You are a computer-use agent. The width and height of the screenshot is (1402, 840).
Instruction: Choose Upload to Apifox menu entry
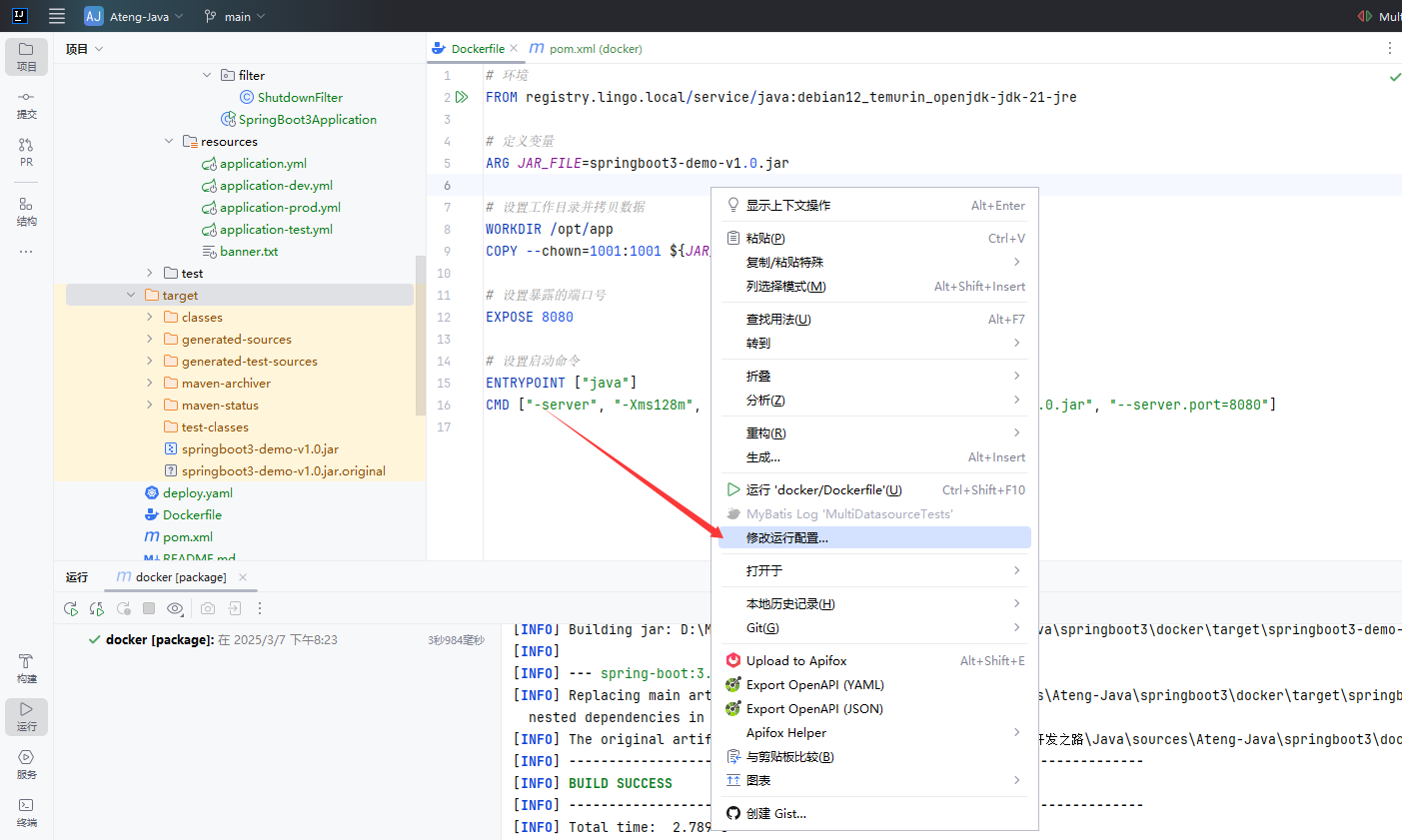[x=795, y=660]
